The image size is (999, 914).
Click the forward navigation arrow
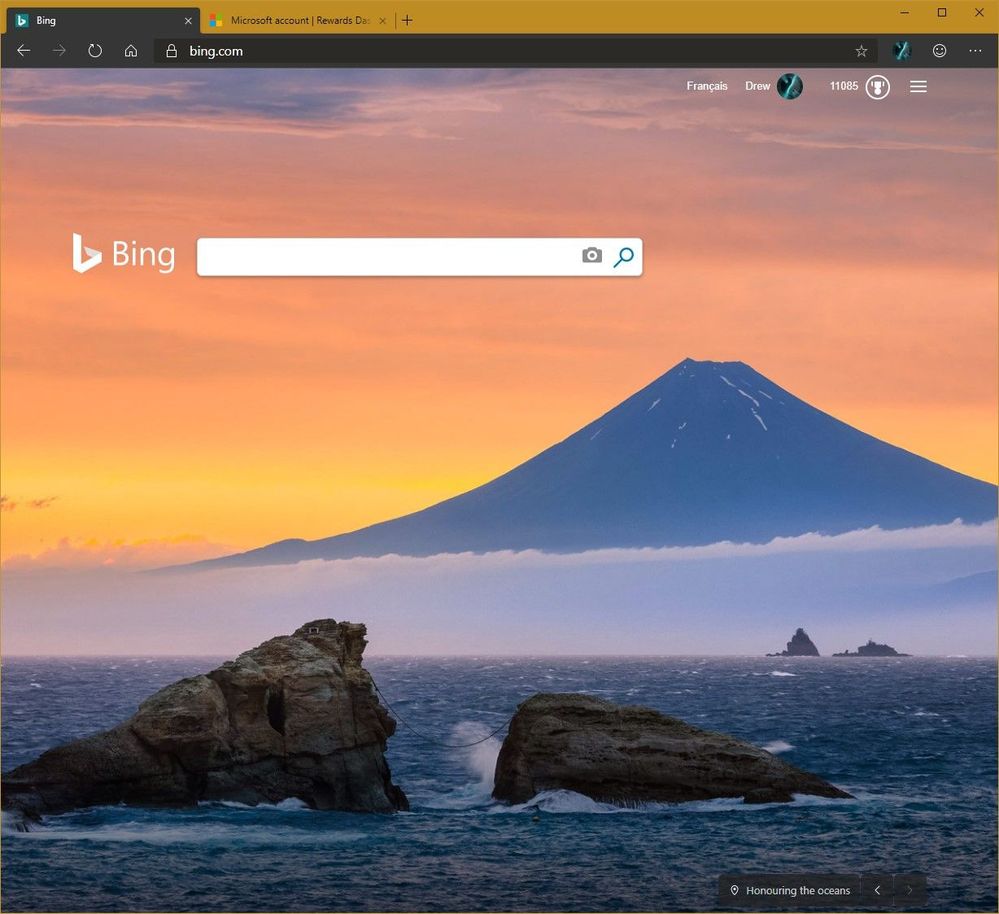(x=59, y=51)
